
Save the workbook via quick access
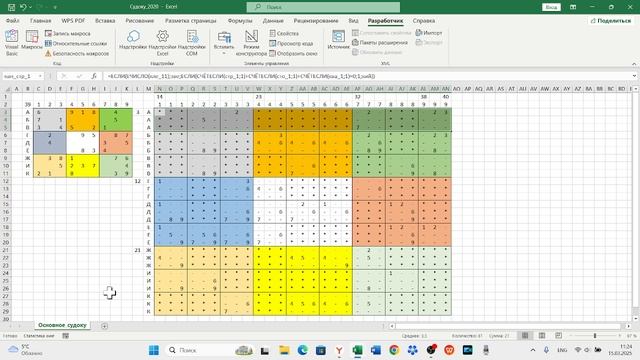click(11, 7)
